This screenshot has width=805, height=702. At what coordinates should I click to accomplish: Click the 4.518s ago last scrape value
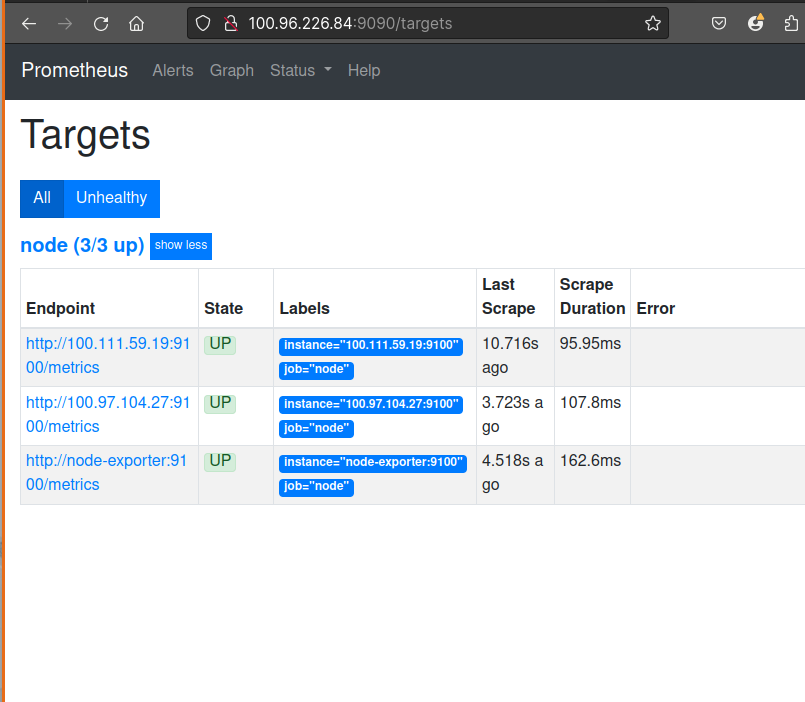(512, 472)
